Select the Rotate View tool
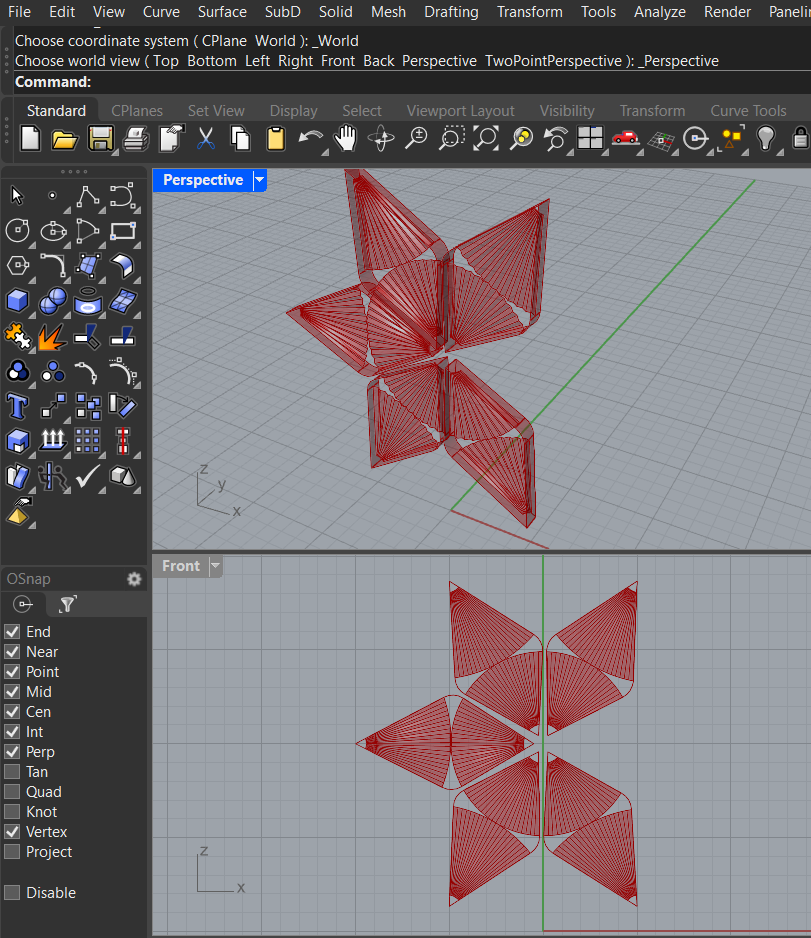This screenshot has height=938, width=811. (x=381, y=139)
